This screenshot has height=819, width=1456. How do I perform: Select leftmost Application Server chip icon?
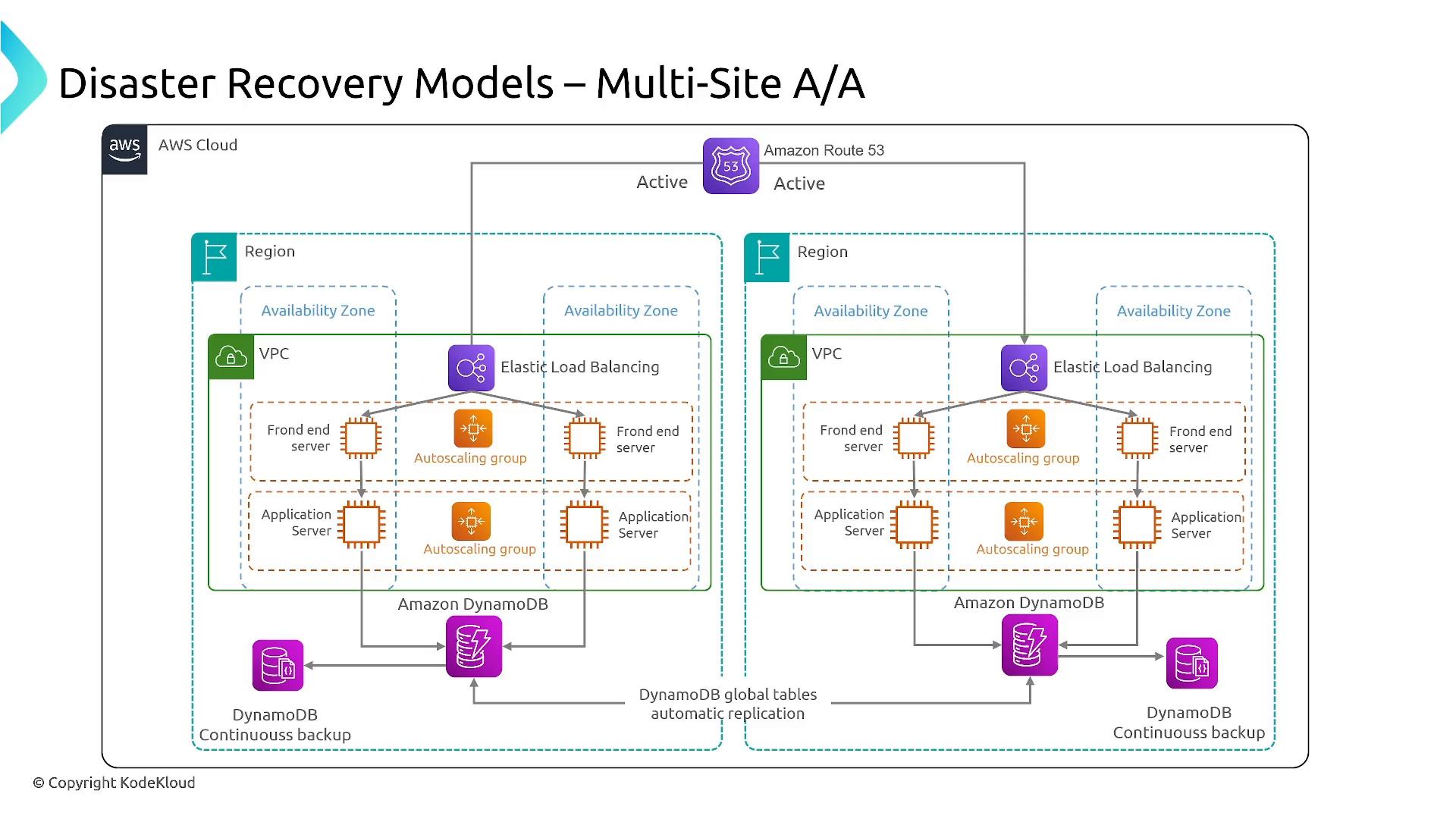pos(362,524)
